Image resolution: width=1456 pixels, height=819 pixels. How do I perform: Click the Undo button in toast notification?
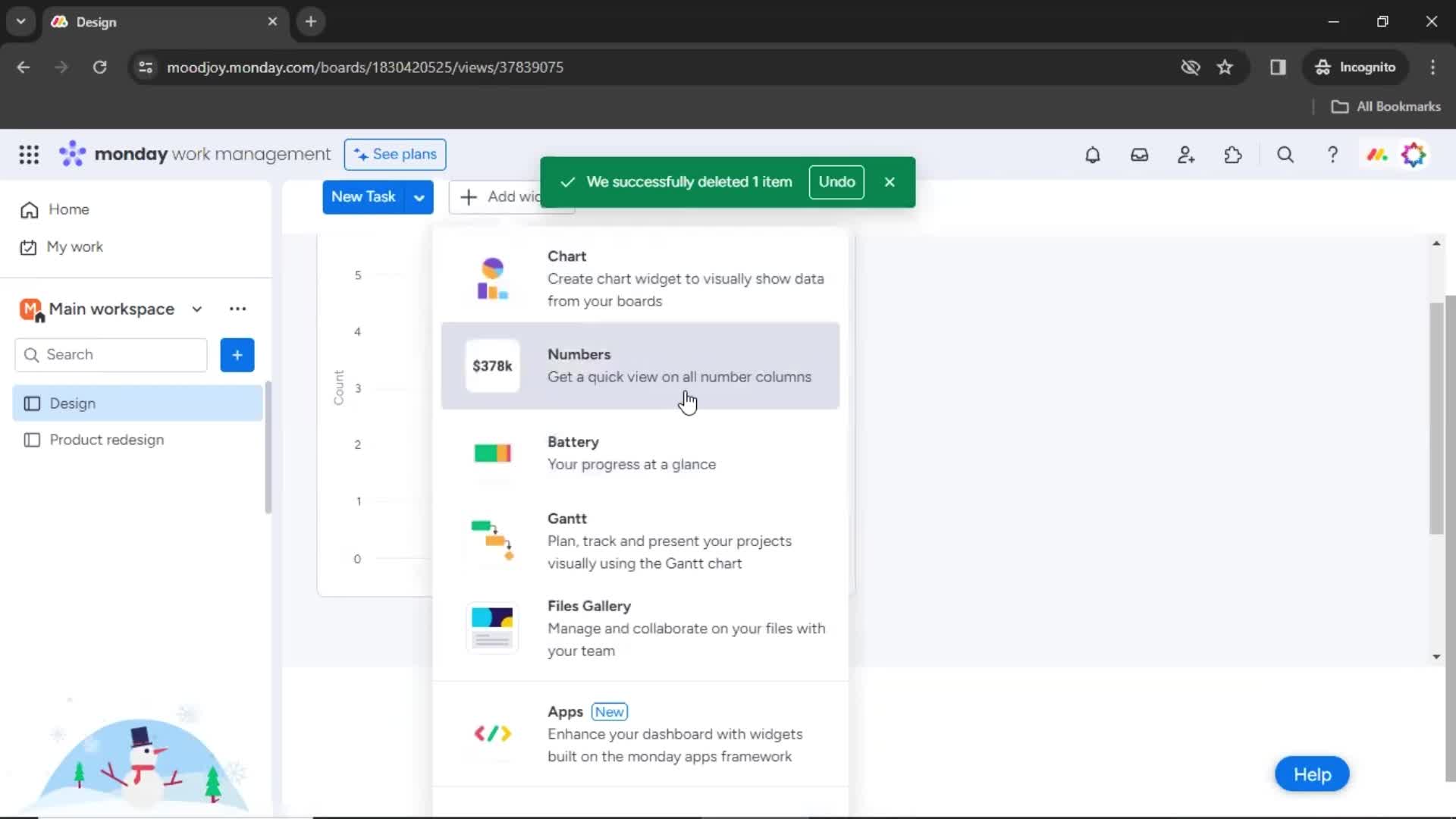(836, 182)
